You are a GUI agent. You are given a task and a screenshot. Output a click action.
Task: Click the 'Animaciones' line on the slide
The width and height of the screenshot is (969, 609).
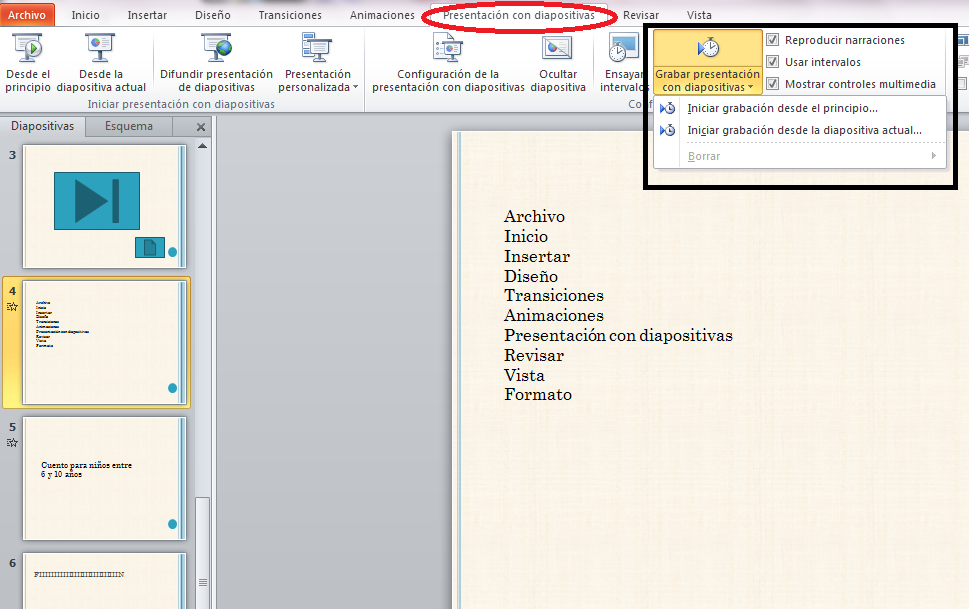554,315
